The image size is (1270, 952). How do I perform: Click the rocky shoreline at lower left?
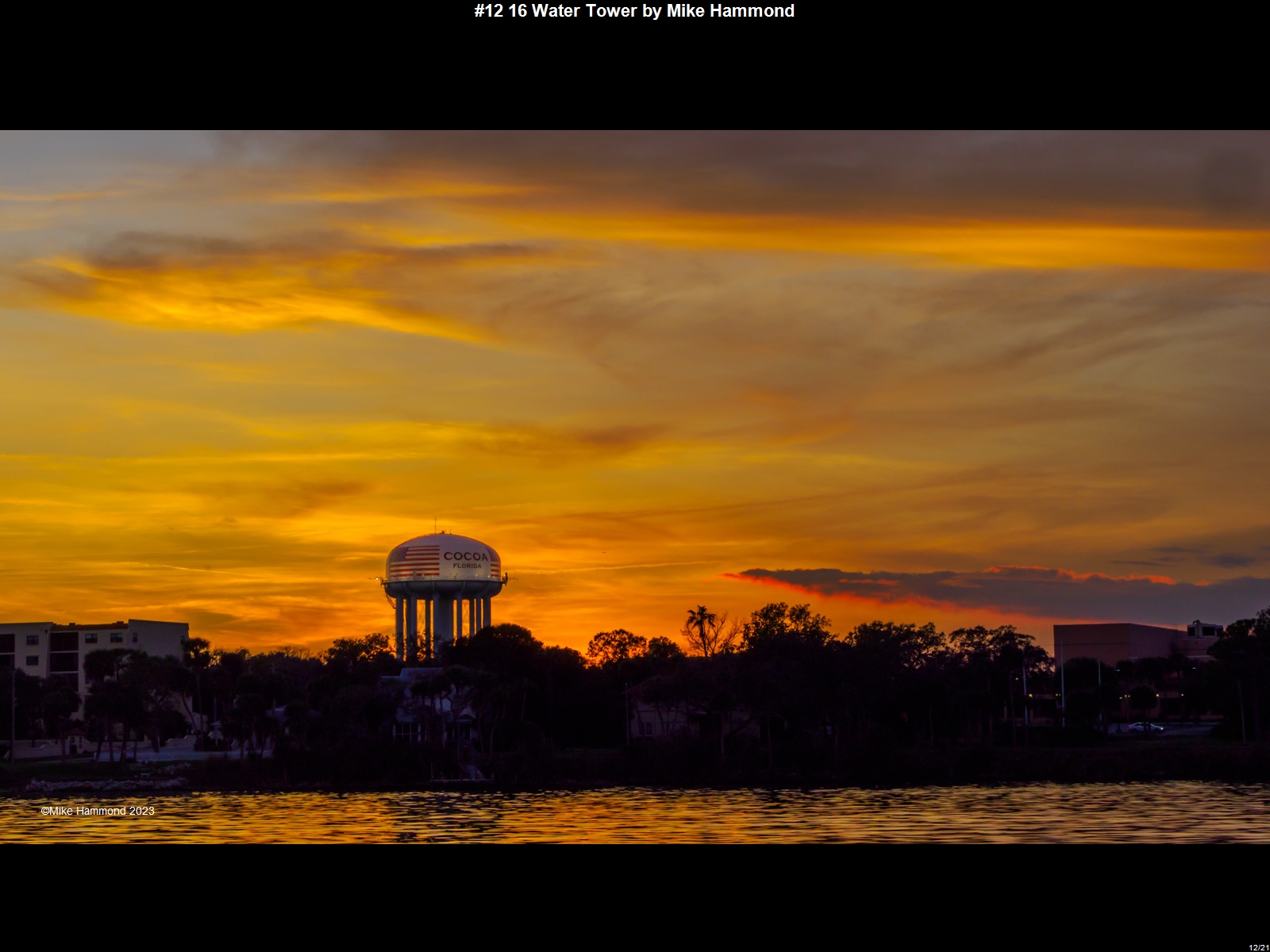click(103, 784)
